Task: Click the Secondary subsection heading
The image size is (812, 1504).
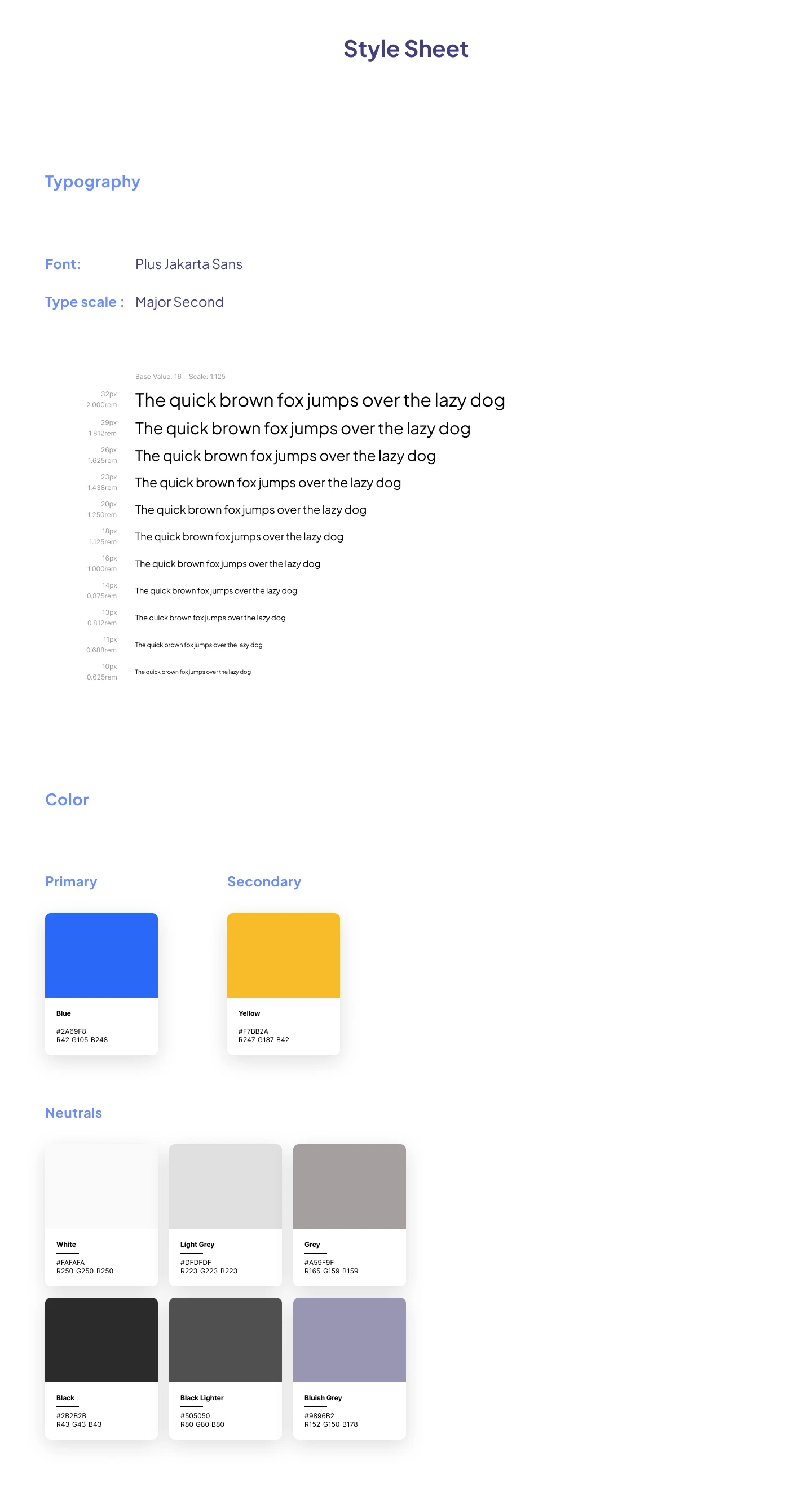Action: pos(264,881)
